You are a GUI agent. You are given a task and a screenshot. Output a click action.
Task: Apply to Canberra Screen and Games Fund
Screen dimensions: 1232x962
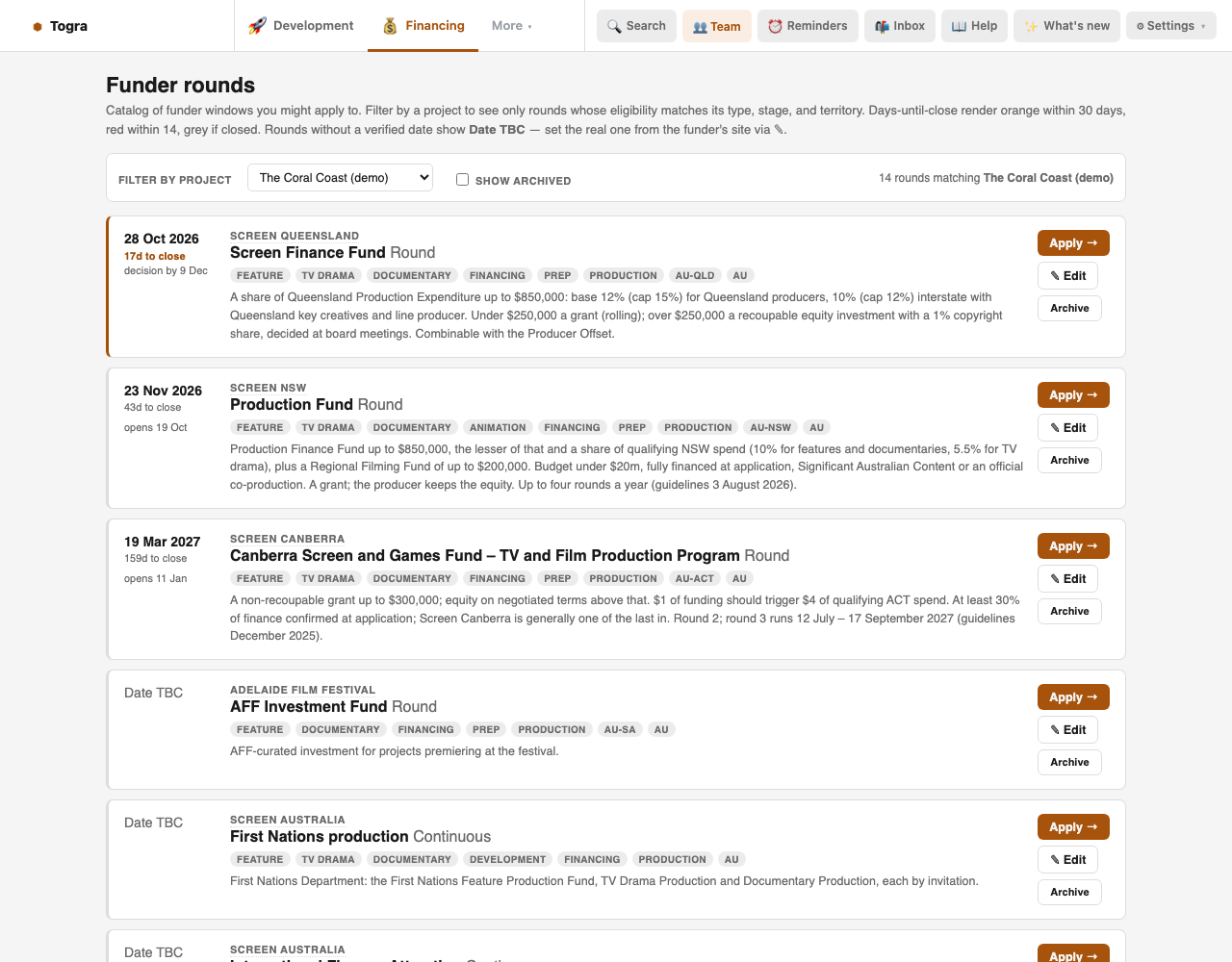tap(1073, 546)
